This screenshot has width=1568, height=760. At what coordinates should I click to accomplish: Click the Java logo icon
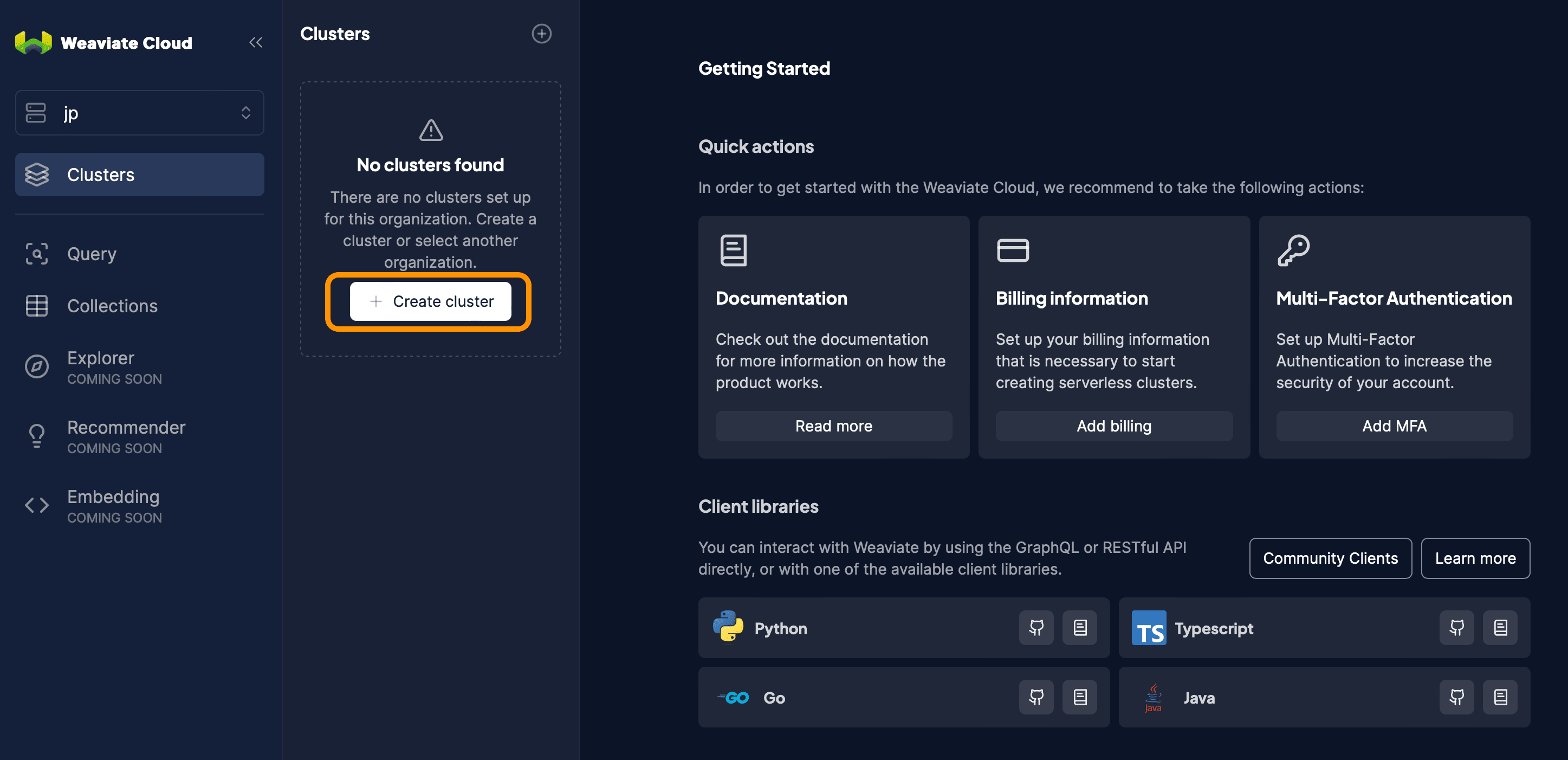tap(1153, 697)
